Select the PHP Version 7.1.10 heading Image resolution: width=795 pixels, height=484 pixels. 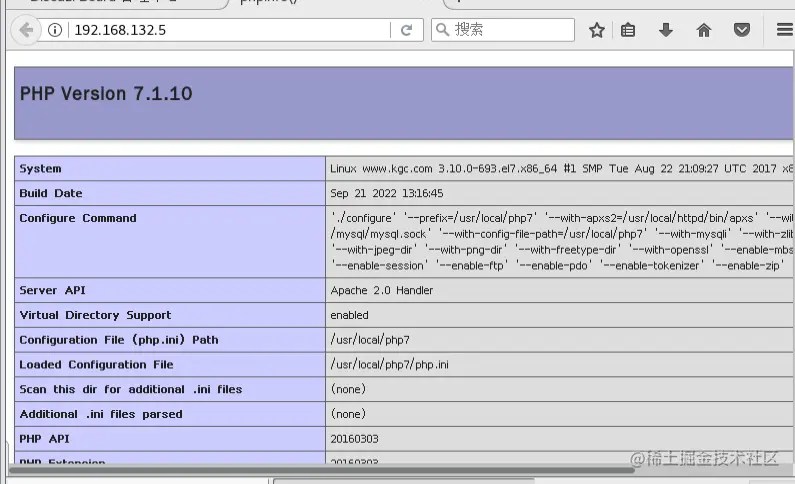pyautogui.click(x=106, y=94)
